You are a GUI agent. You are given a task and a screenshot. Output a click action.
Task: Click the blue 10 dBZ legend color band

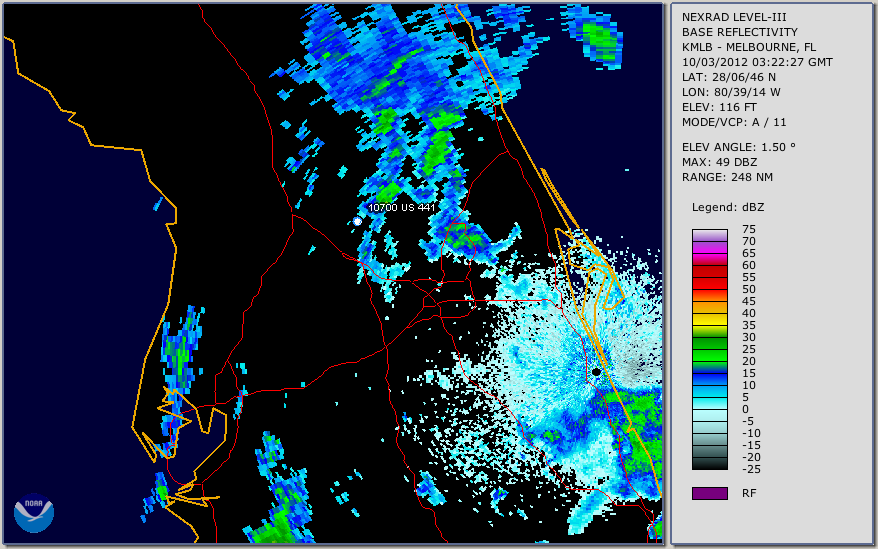[x=709, y=379]
